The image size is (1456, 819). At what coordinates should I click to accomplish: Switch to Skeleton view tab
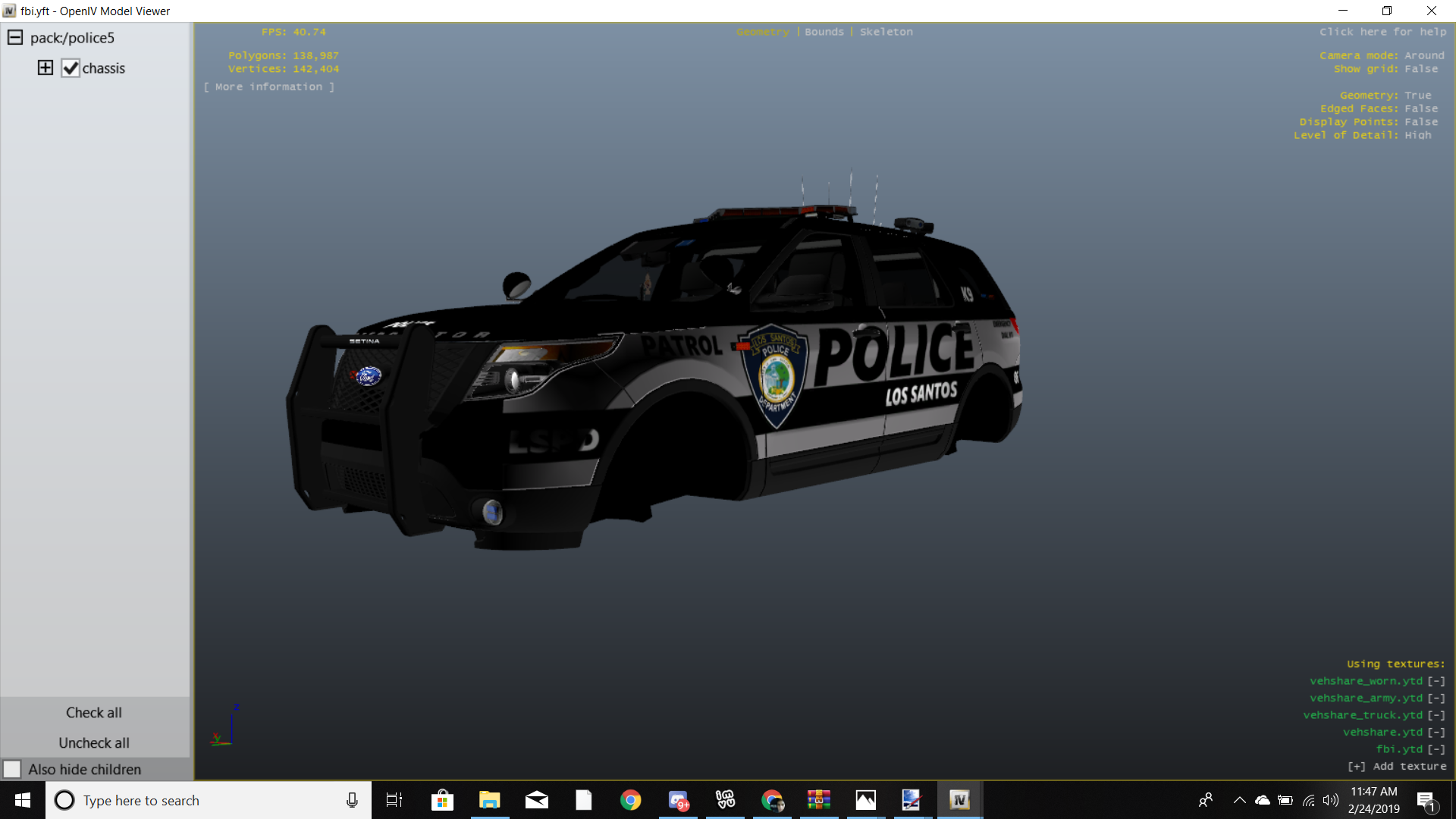click(886, 32)
